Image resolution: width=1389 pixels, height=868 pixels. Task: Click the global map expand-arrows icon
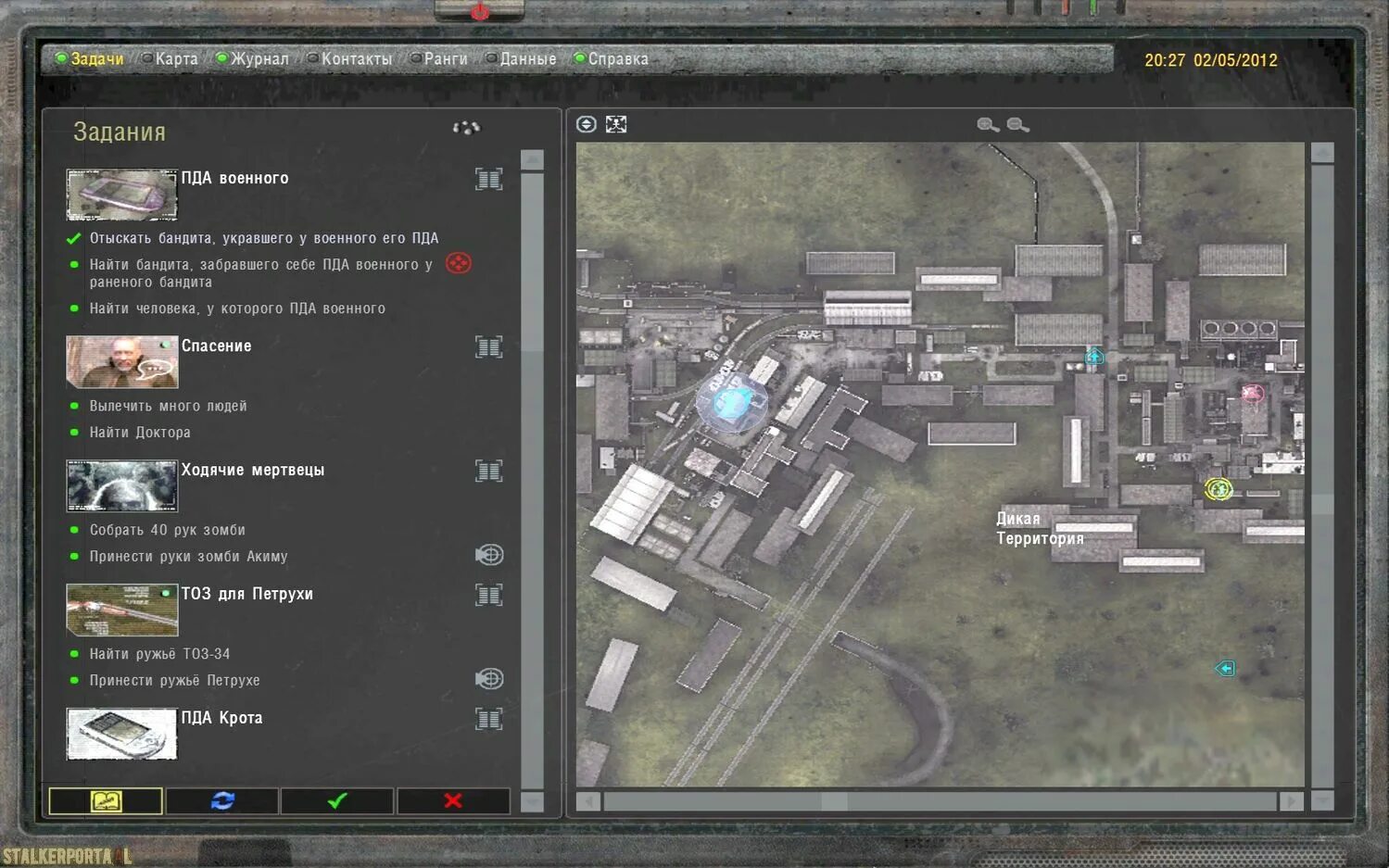coord(616,124)
